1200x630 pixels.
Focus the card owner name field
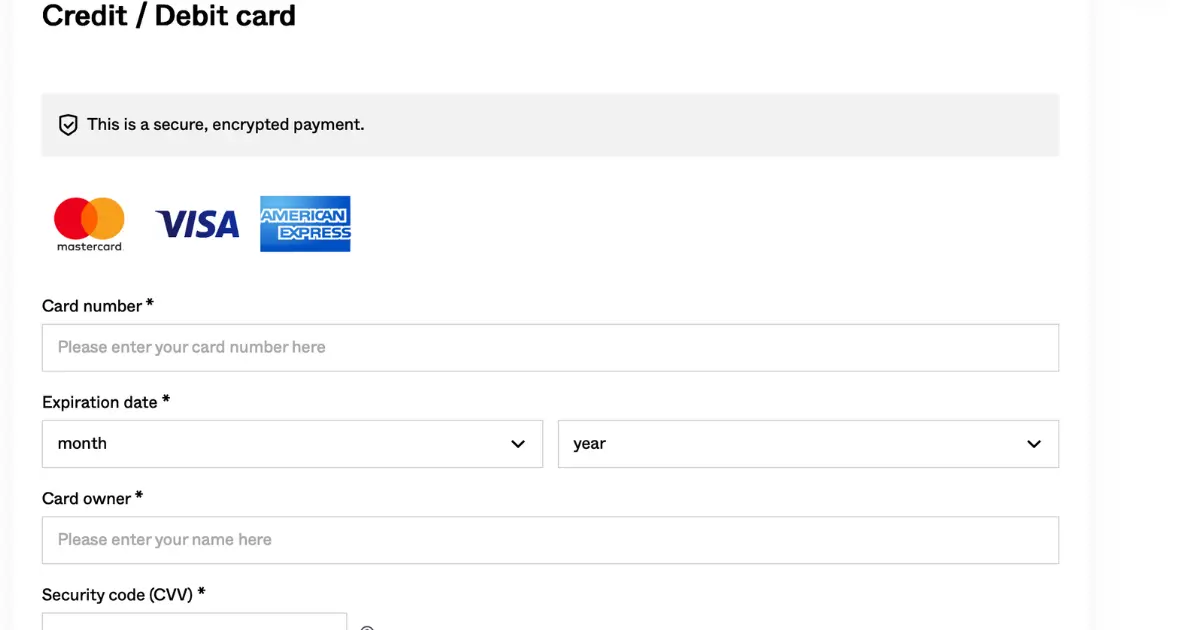pyautogui.click(x=550, y=540)
